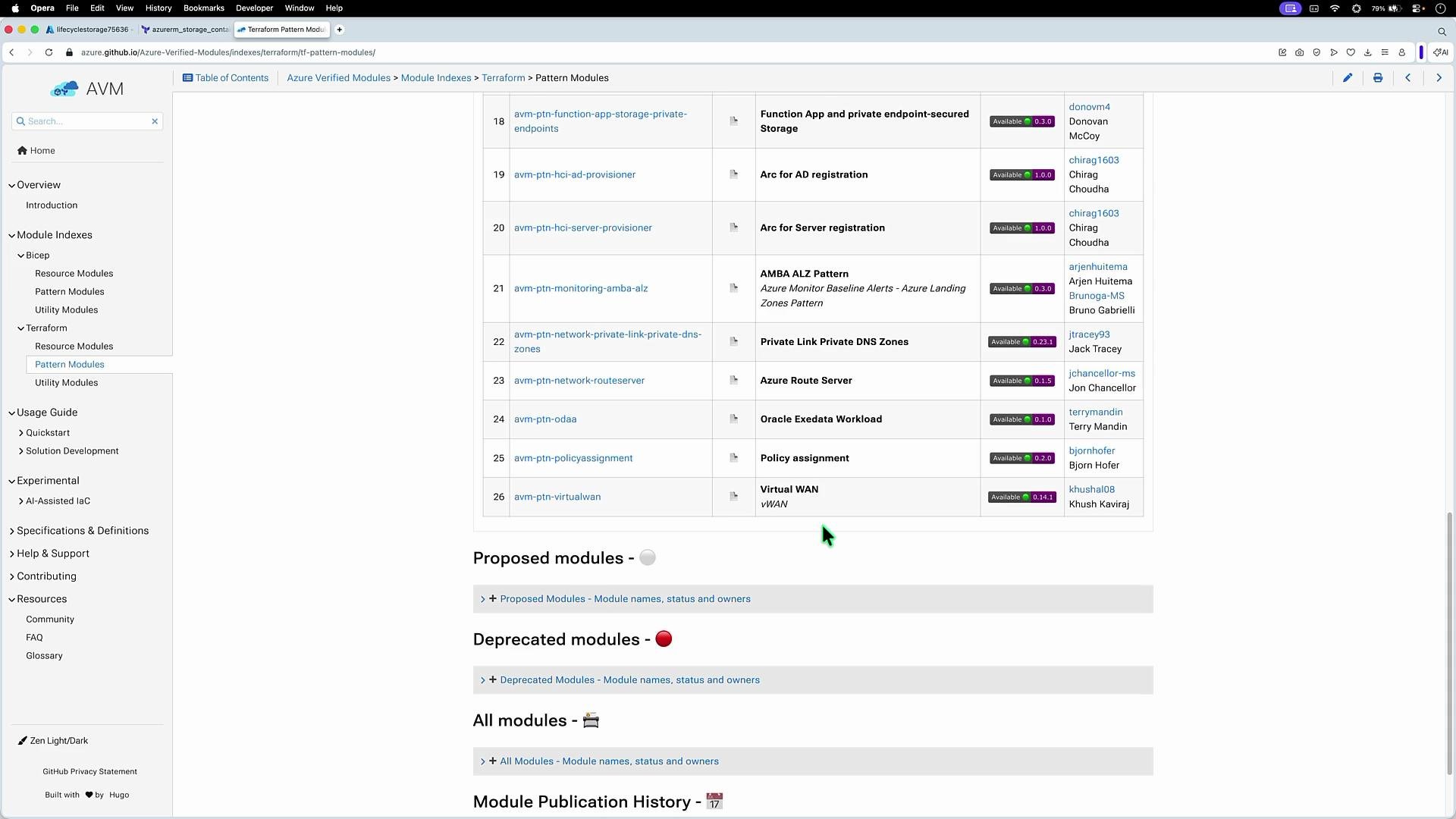Expand All Modules section
This screenshot has width=1456, height=819.
(x=813, y=761)
